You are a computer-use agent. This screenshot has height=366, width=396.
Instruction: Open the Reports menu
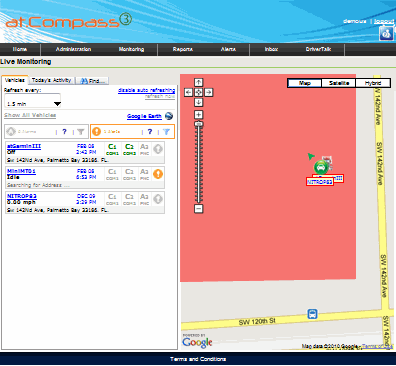click(x=183, y=49)
